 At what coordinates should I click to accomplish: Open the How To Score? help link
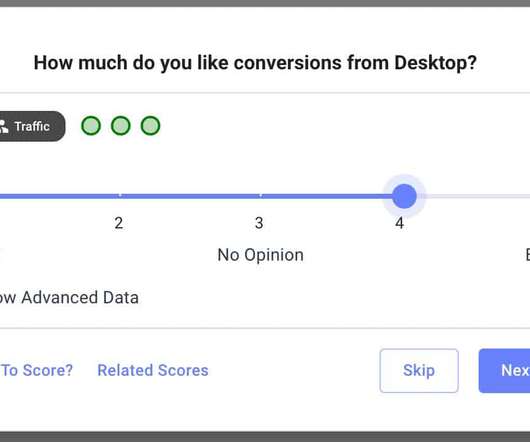point(37,370)
